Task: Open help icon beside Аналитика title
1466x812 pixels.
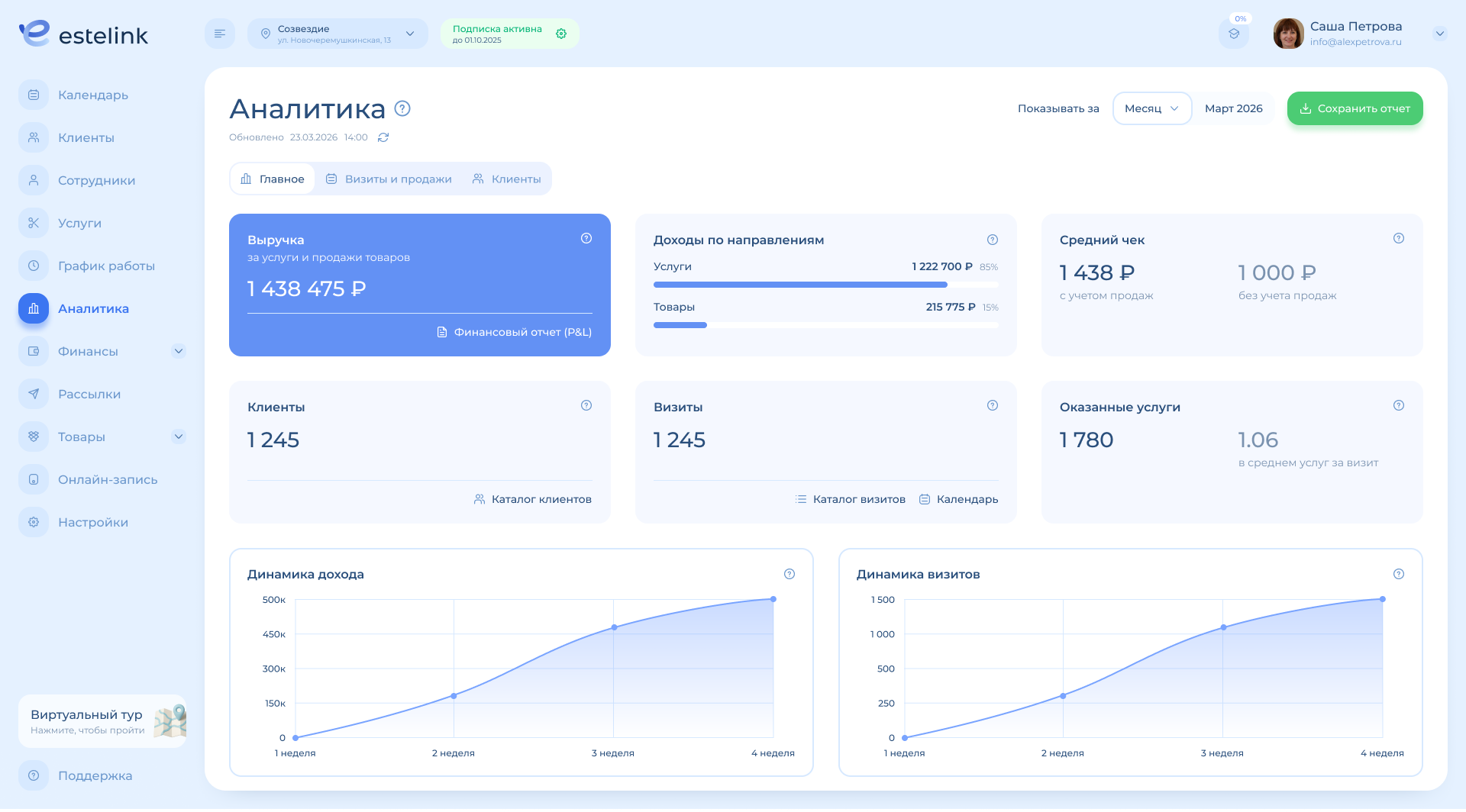Action: coord(402,108)
